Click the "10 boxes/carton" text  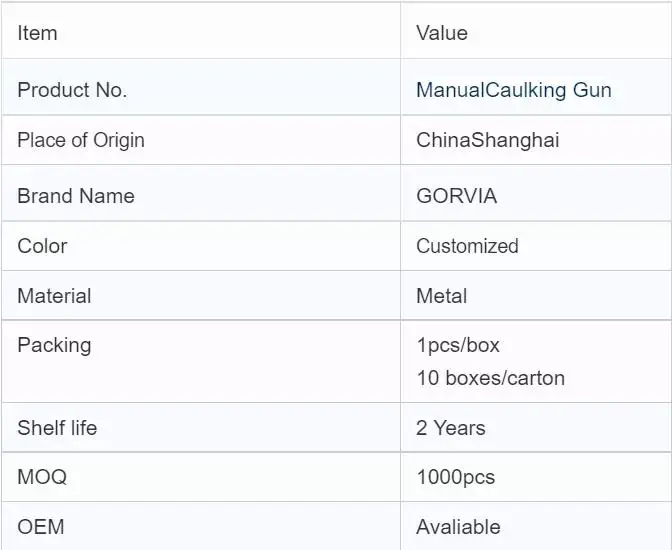[x=490, y=378]
